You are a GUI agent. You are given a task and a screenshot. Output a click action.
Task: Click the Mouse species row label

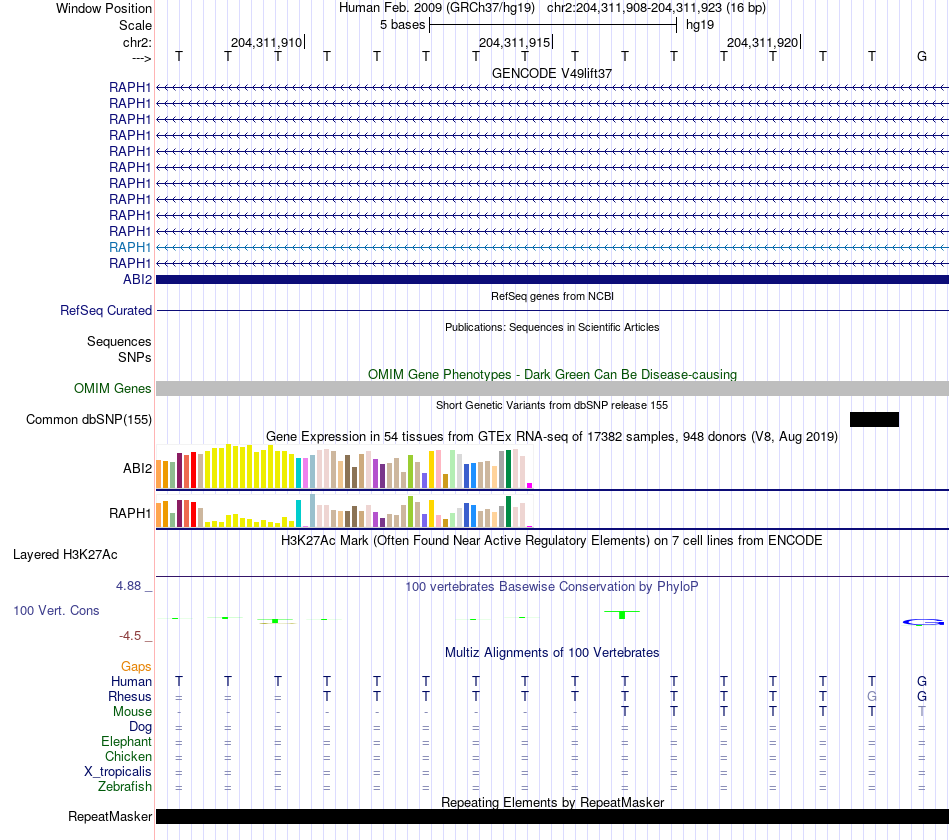132,712
